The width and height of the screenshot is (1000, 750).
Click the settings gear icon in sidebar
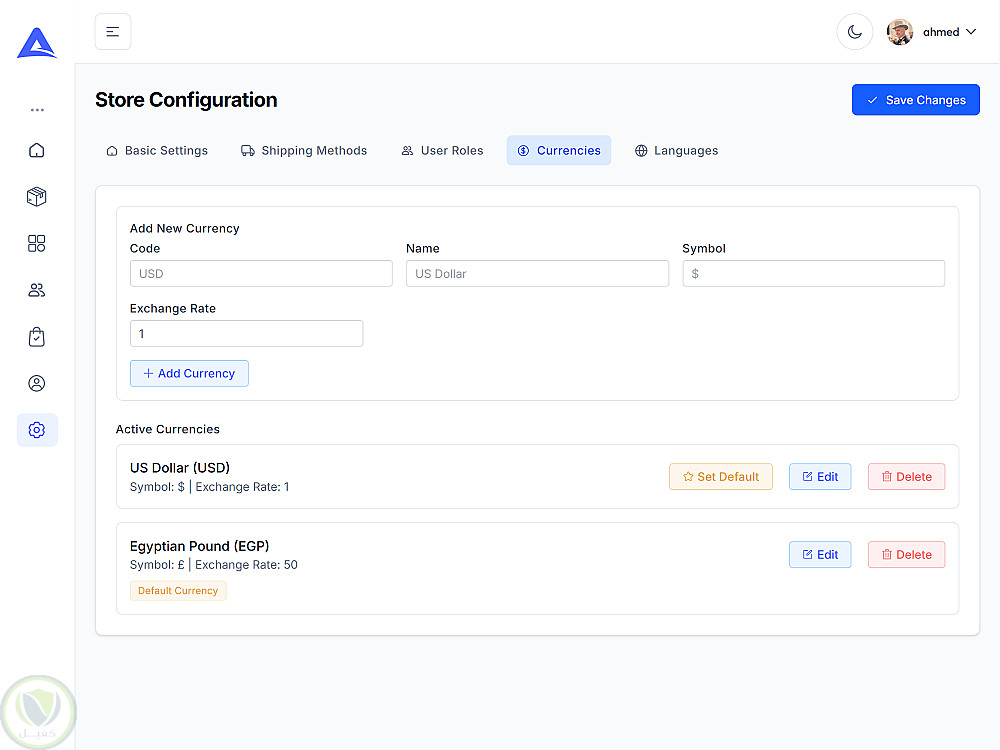(37, 430)
